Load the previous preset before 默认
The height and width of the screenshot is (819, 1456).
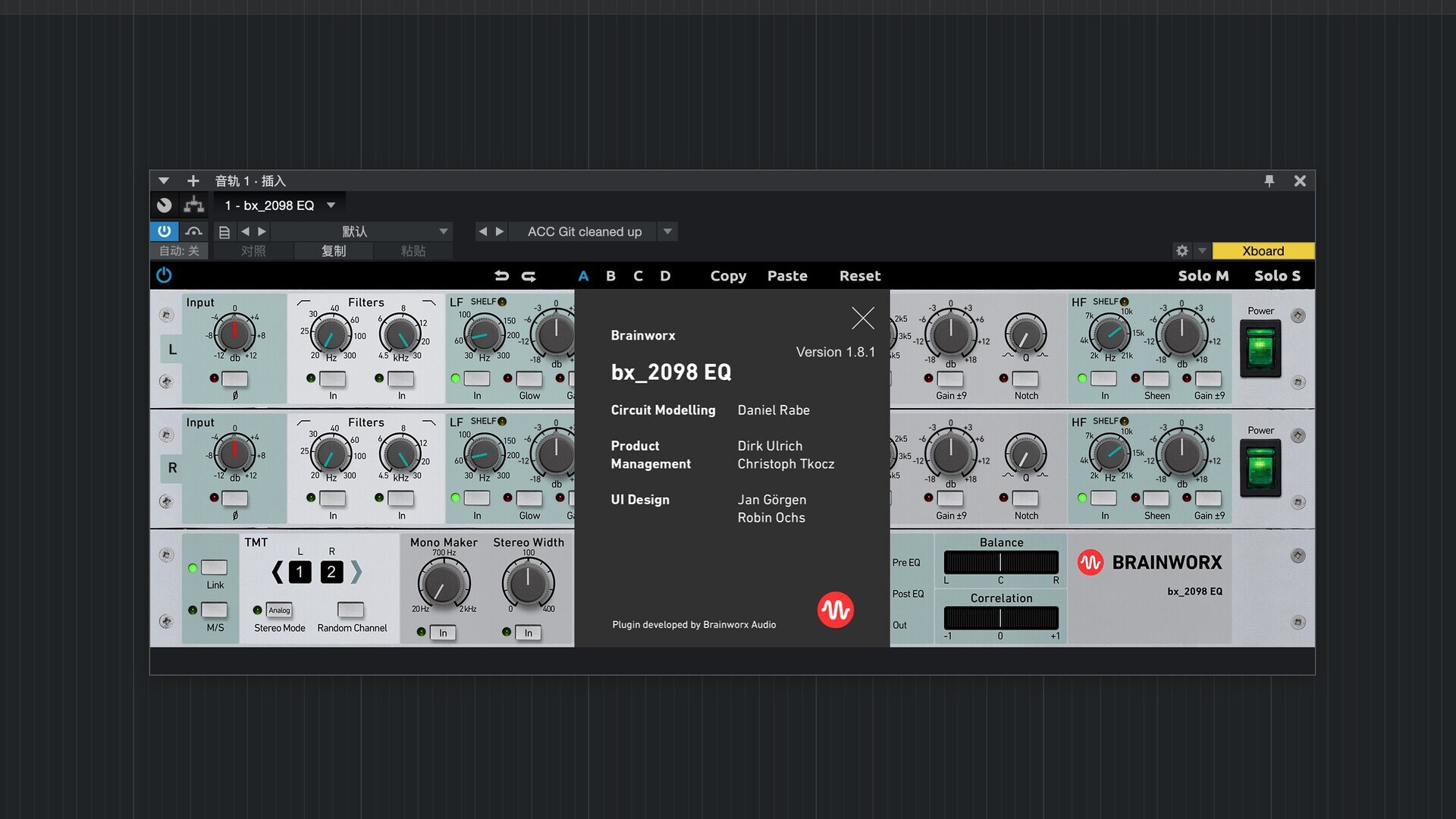coord(245,231)
